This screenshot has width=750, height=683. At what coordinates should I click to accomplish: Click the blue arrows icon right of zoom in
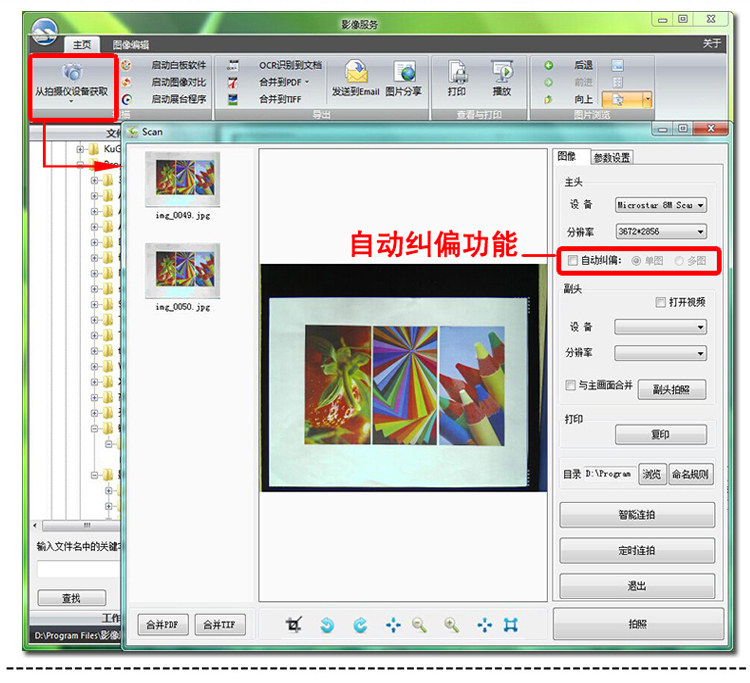485,625
